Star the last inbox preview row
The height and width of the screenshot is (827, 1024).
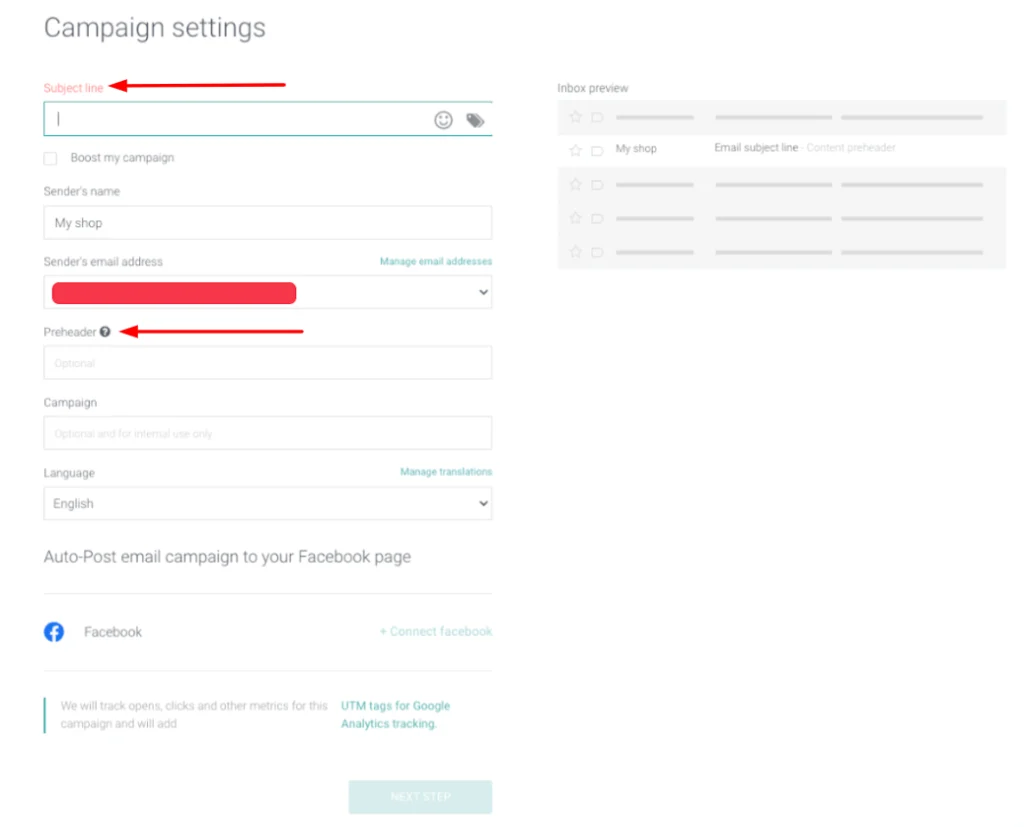575,252
